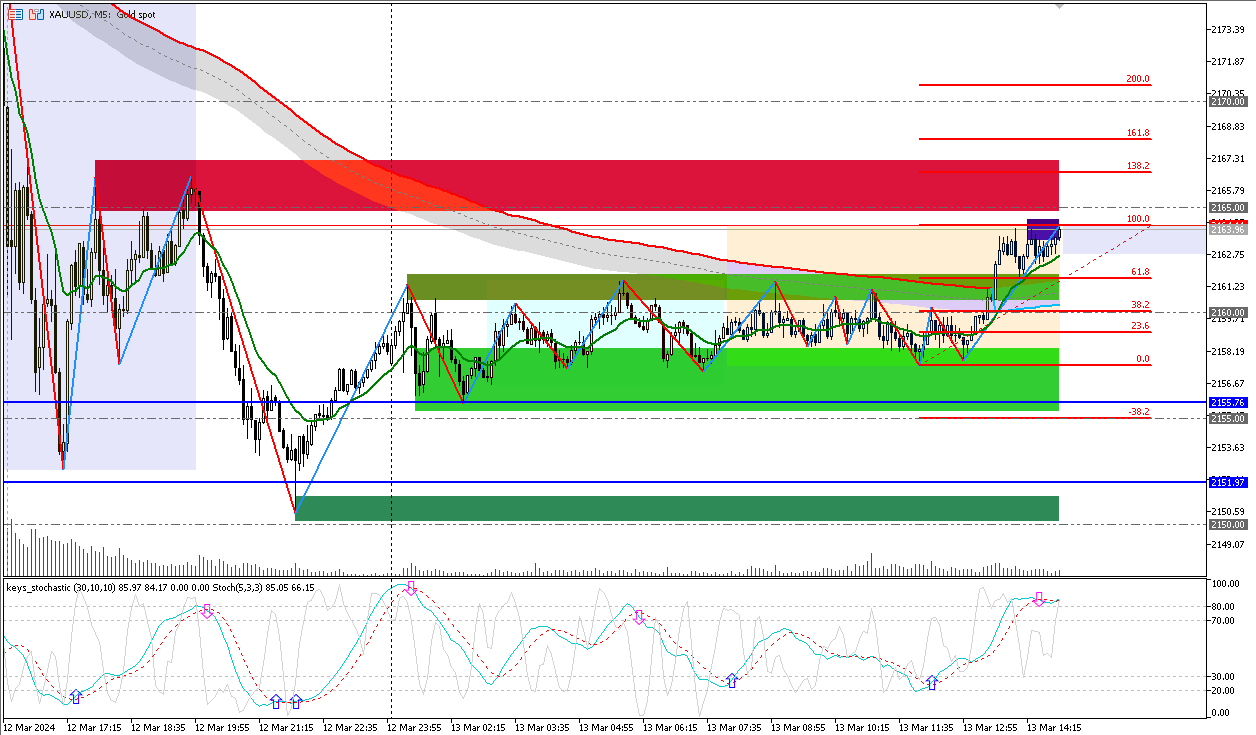Click the 13 Mar 06:15 time label
The width and height of the screenshot is (1256, 735).
tap(670, 727)
